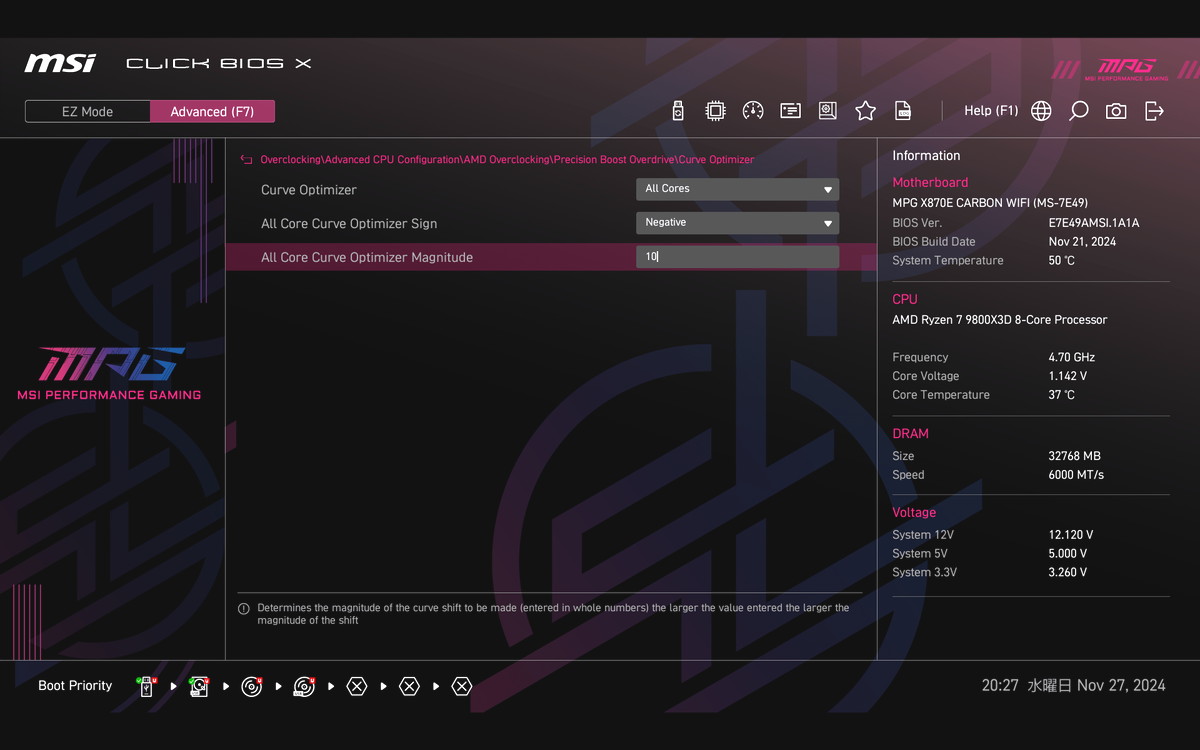Open the speedometer gauge icon
The height and width of the screenshot is (750, 1200).
pyautogui.click(x=753, y=111)
